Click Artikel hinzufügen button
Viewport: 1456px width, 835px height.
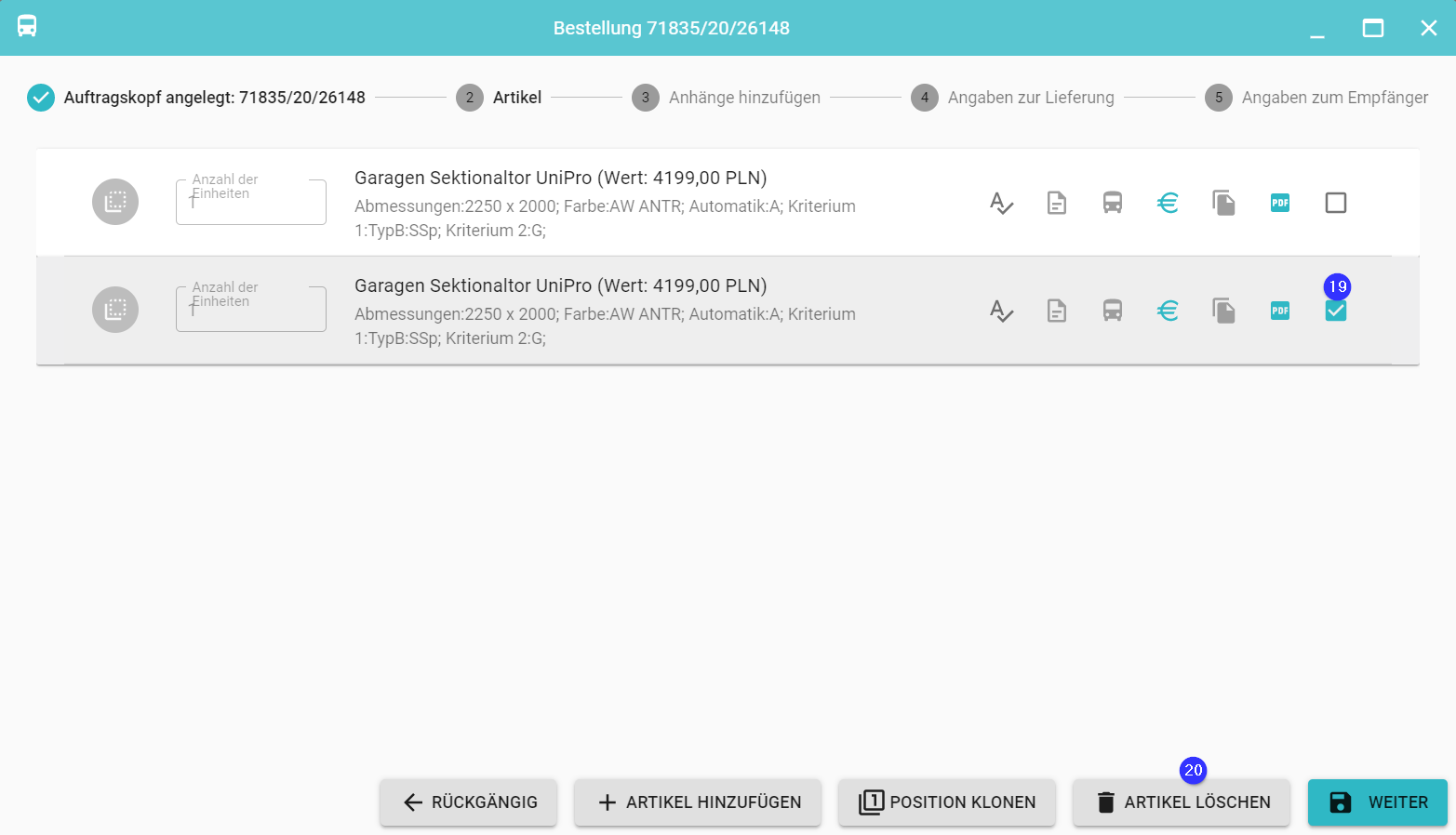coord(698,802)
